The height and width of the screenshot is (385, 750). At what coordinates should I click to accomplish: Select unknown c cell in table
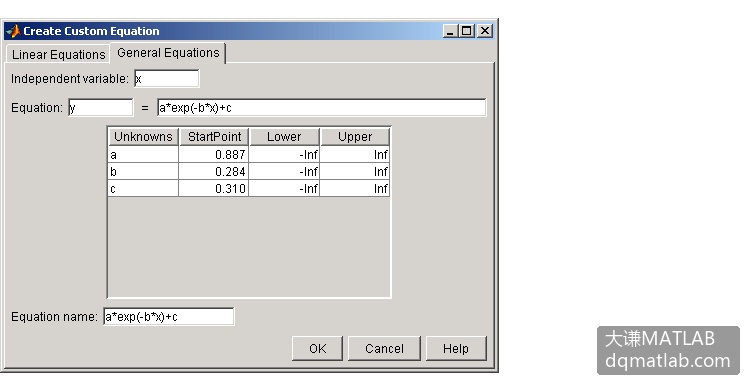[x=143, y=188]
